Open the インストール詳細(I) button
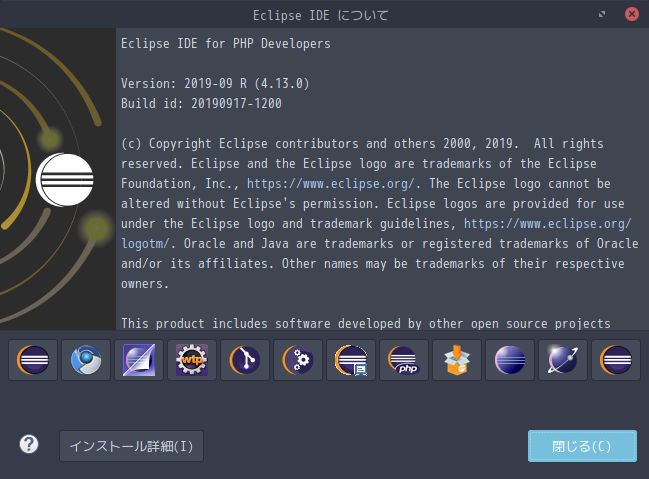 tap(131, 446)
